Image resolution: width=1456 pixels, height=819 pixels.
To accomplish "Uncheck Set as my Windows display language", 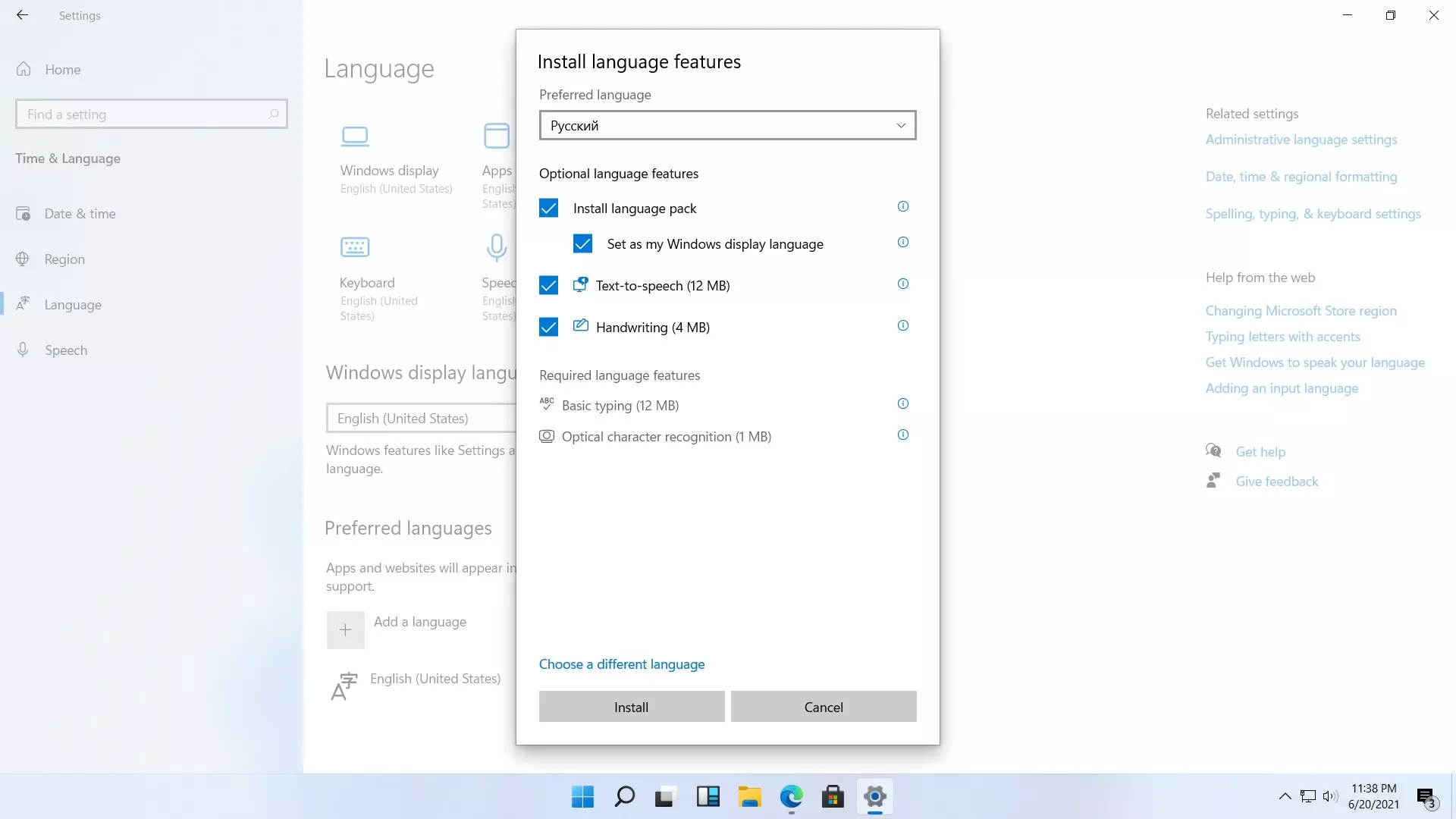I will (x=582, y=243).
